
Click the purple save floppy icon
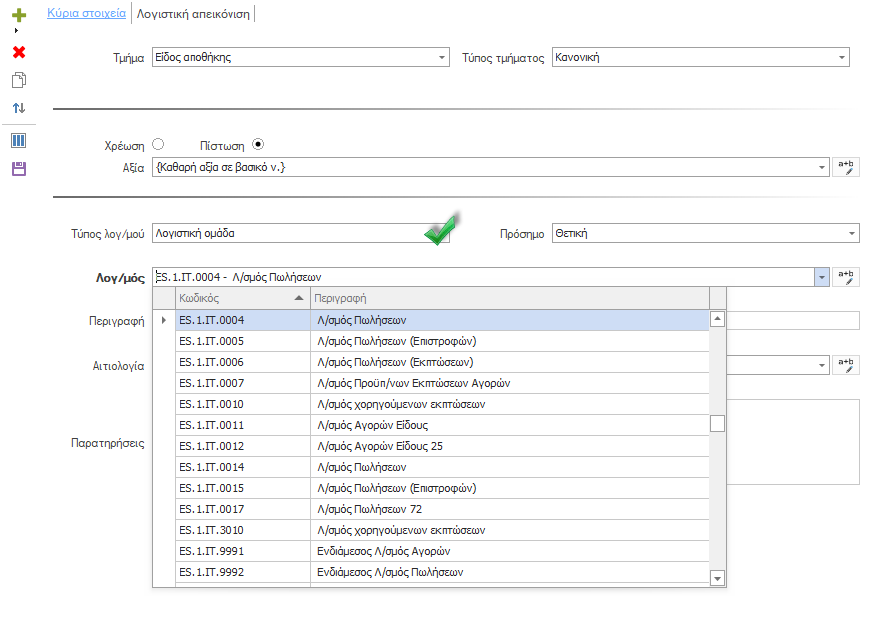(x=19, y=168)
